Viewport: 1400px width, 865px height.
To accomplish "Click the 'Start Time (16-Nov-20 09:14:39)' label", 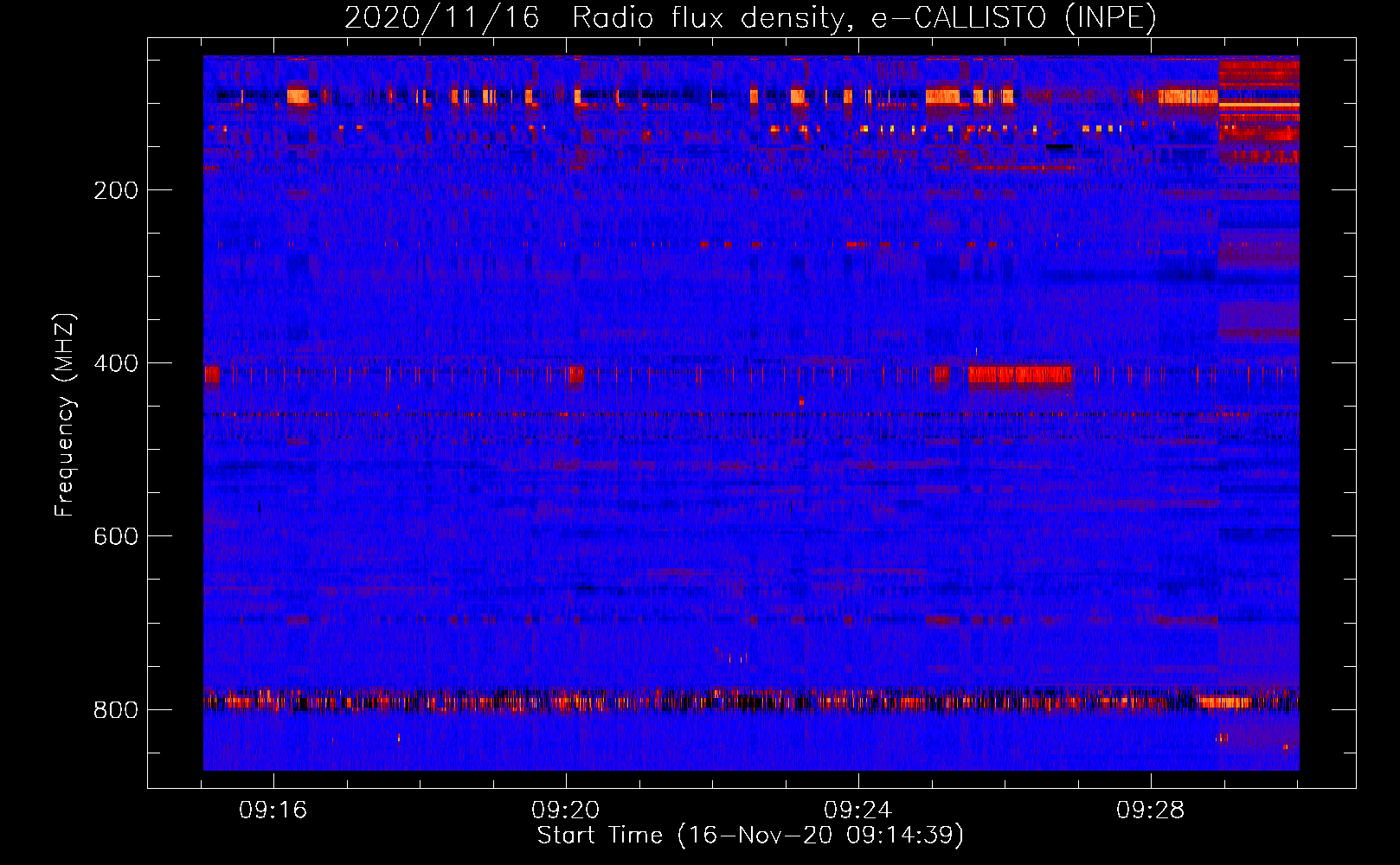I will [750, 836].
